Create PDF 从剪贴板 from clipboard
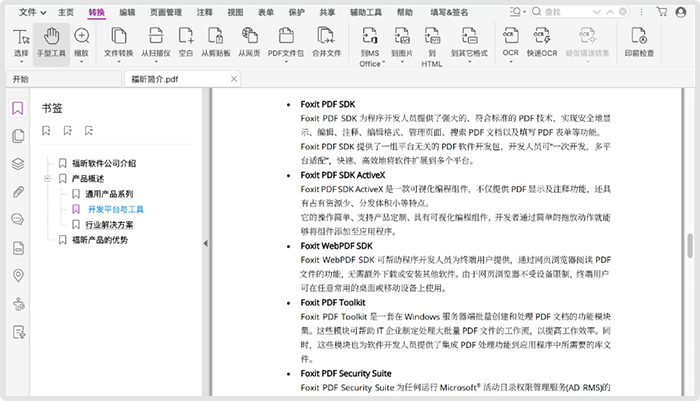This screenshot has width=700, height=401. [216, 43]
